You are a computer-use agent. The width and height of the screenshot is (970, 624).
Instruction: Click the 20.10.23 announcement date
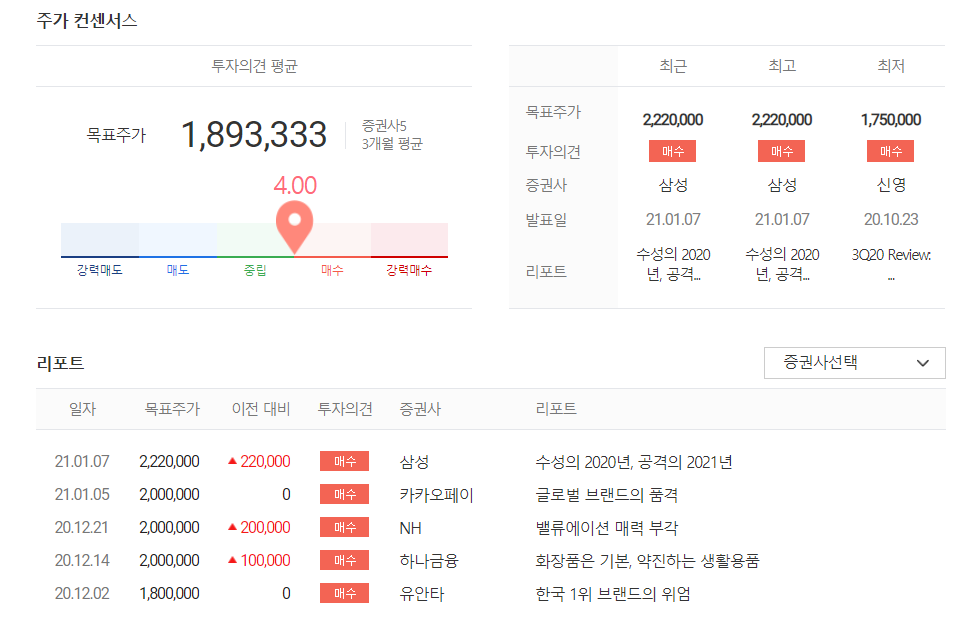tap(891, 219)
